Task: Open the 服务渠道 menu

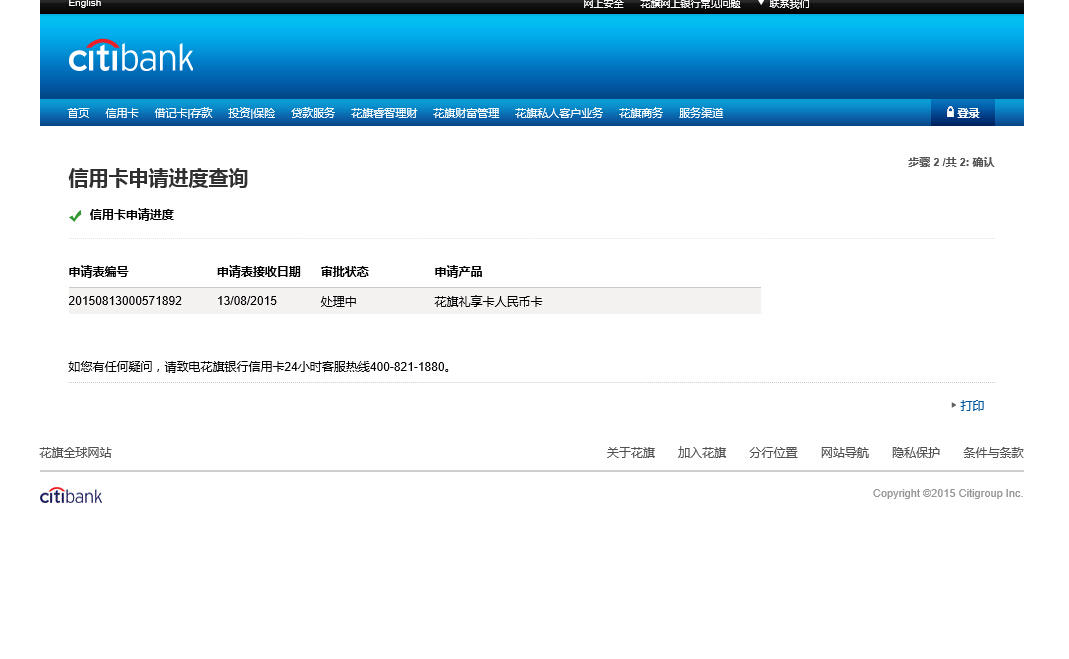Action: (x=701, y=113)
